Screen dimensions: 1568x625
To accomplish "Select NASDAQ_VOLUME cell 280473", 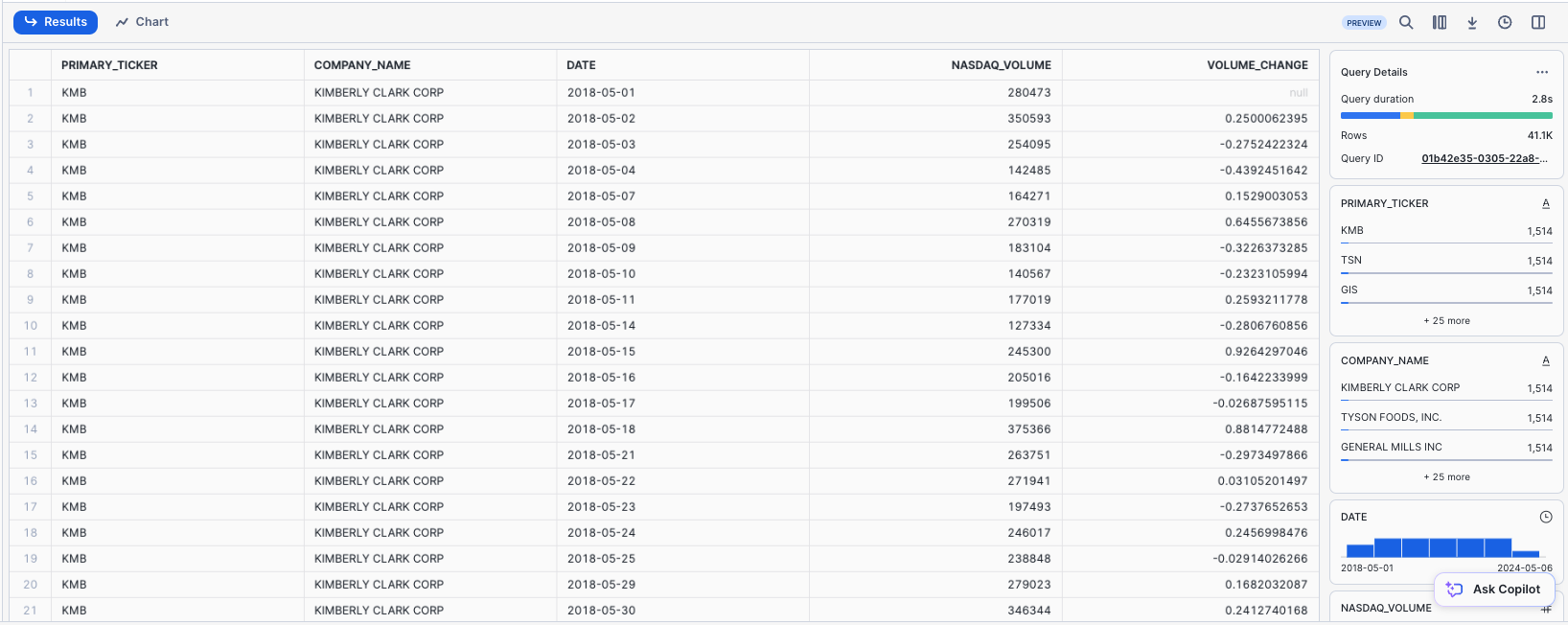I will coord(935,93).
